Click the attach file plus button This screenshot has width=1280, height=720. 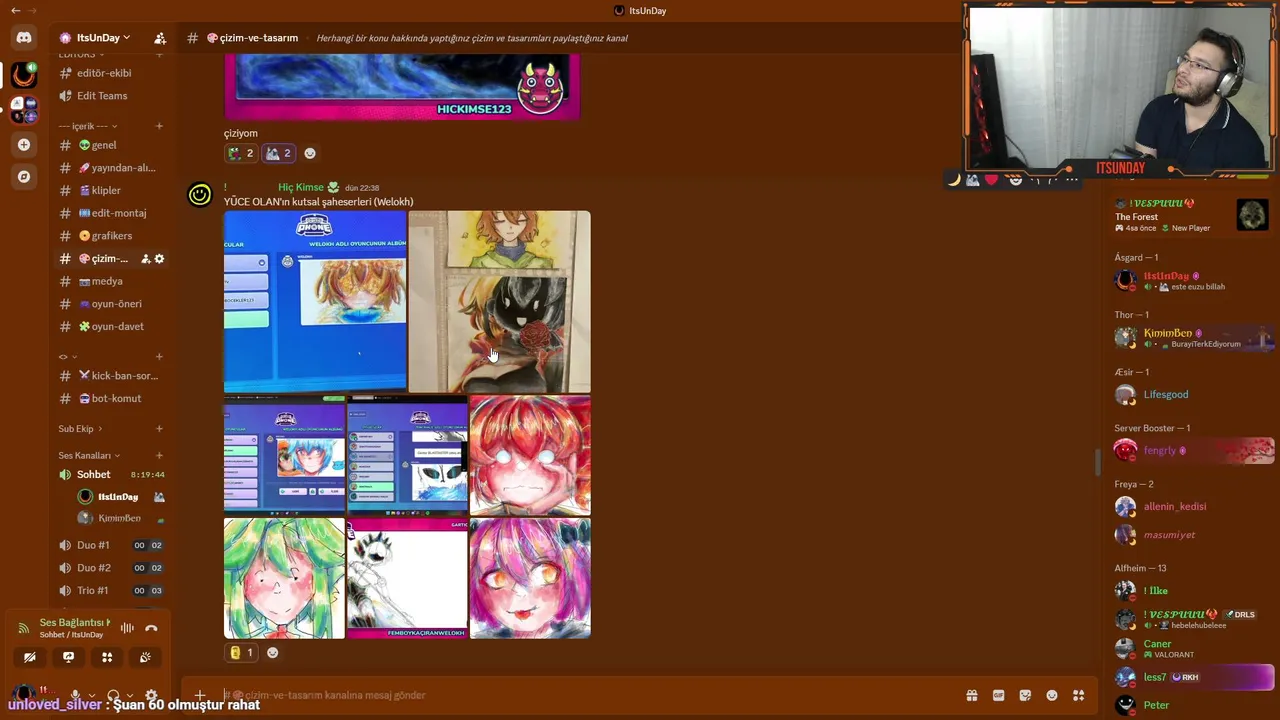[200, 695]
